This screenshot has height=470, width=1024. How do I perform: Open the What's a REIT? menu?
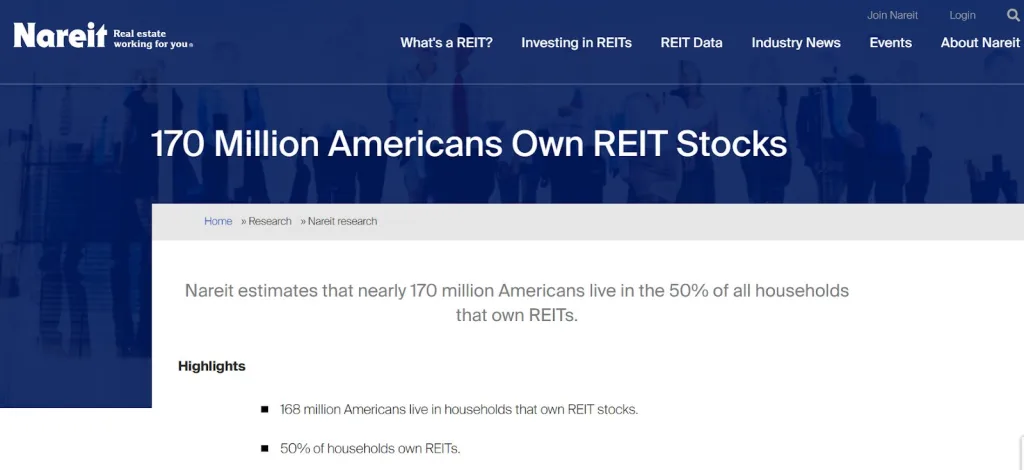(x=446, y=43)
